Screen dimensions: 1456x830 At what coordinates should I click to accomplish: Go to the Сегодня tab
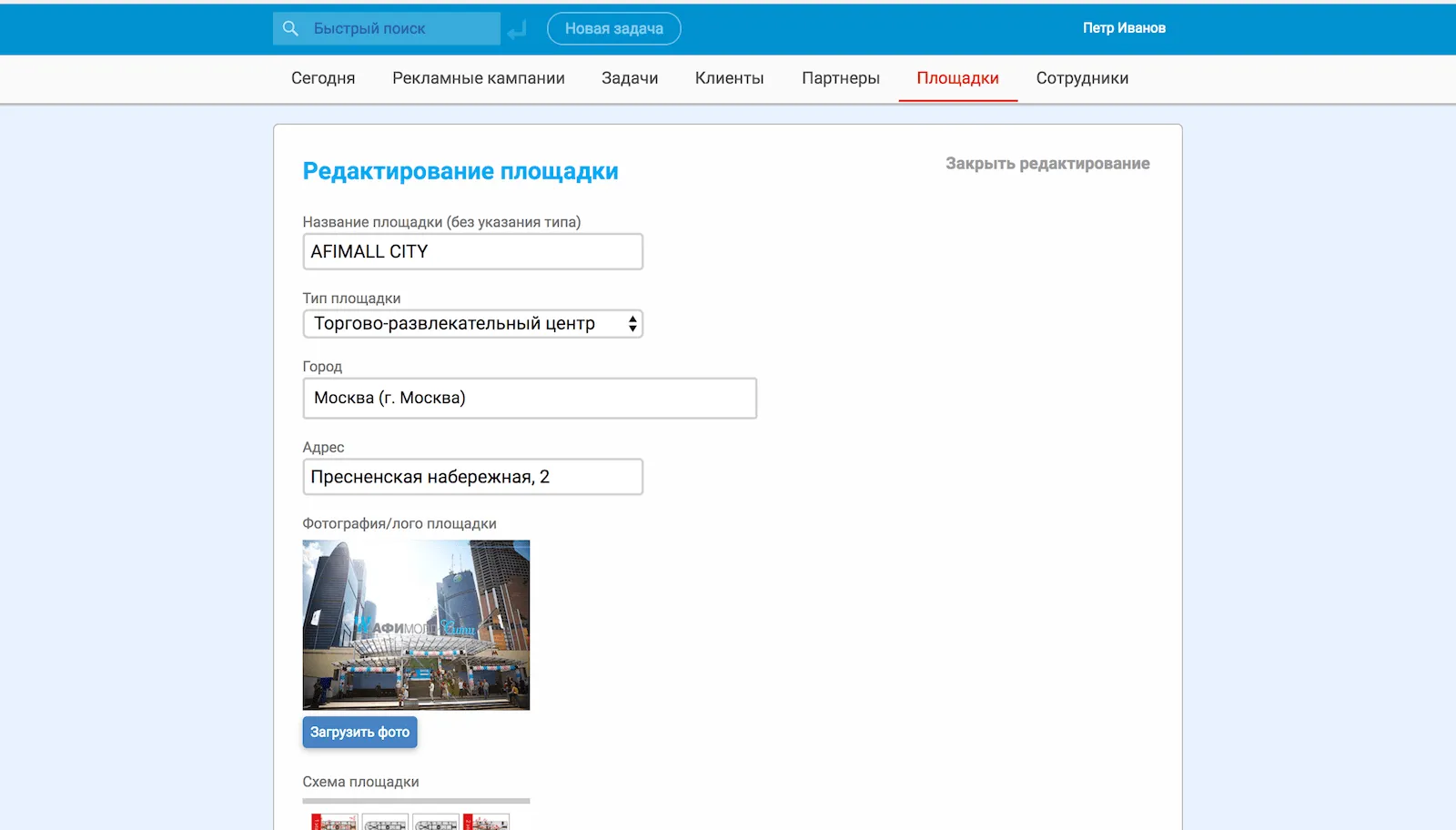(x=323, y=78)
